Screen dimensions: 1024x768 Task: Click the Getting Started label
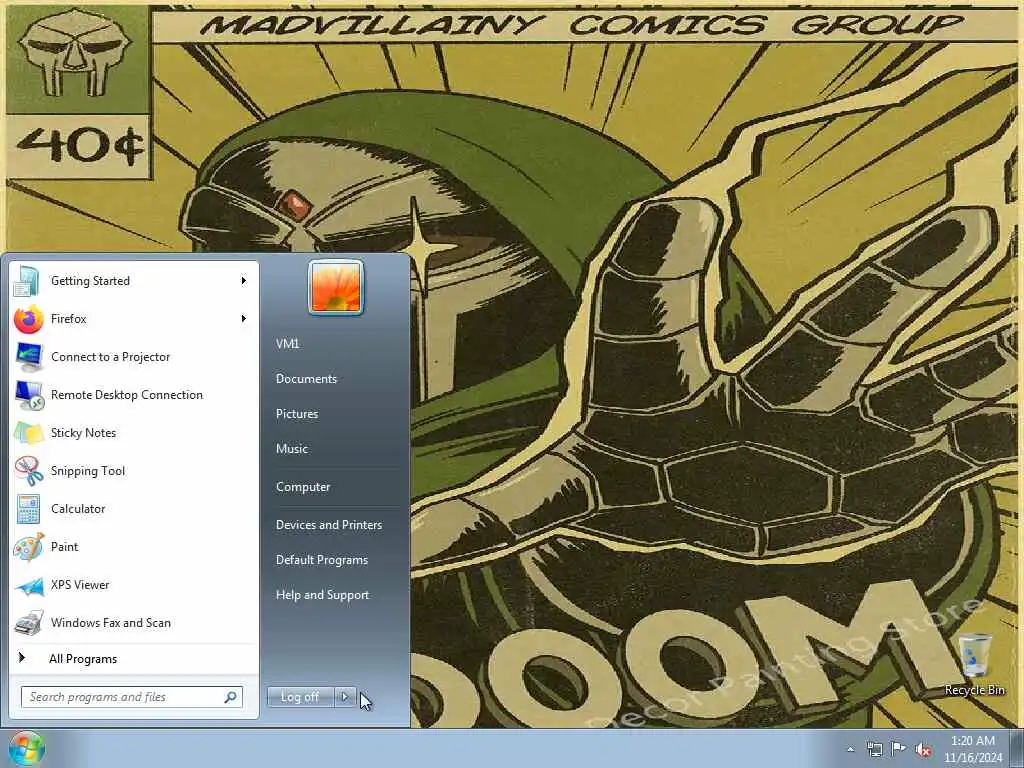tap(90, 281)
